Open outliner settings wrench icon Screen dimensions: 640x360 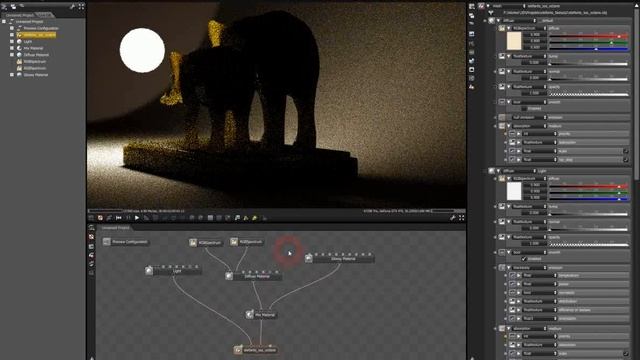point(72,7)
